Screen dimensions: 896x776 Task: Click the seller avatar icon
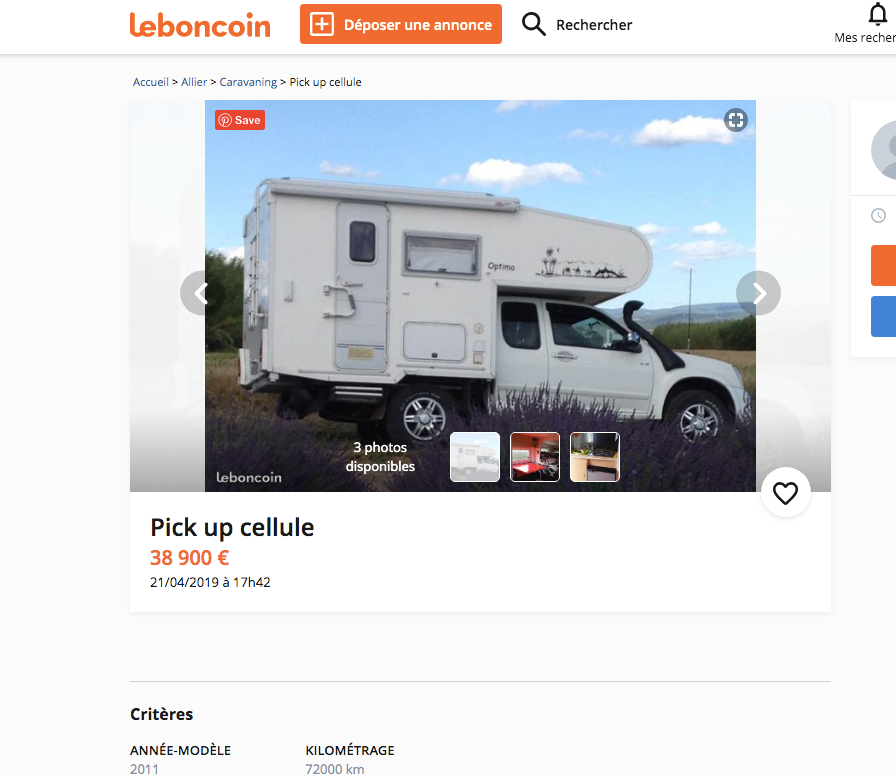coord(883,150)
